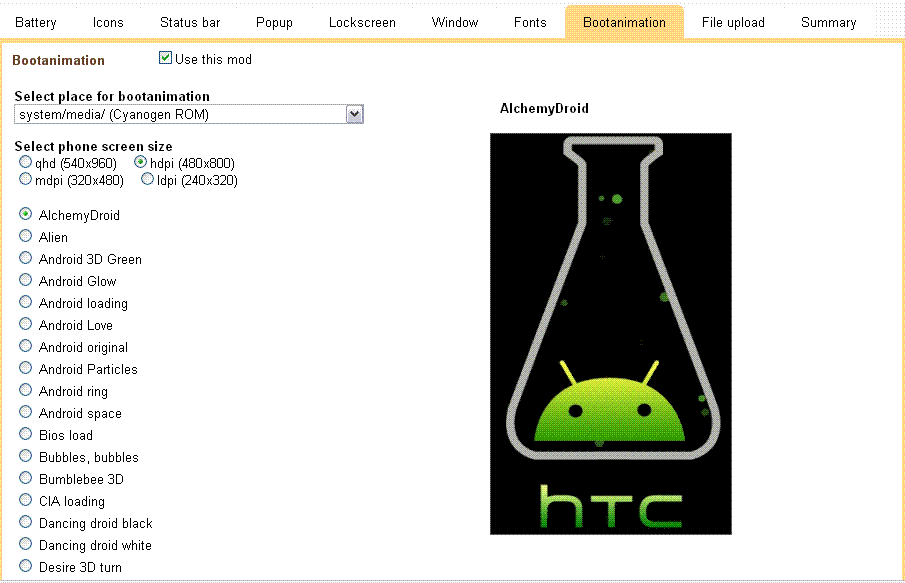Go to the File upload tab
Screen dimensions: 905x583
click(x=733, y=23)
